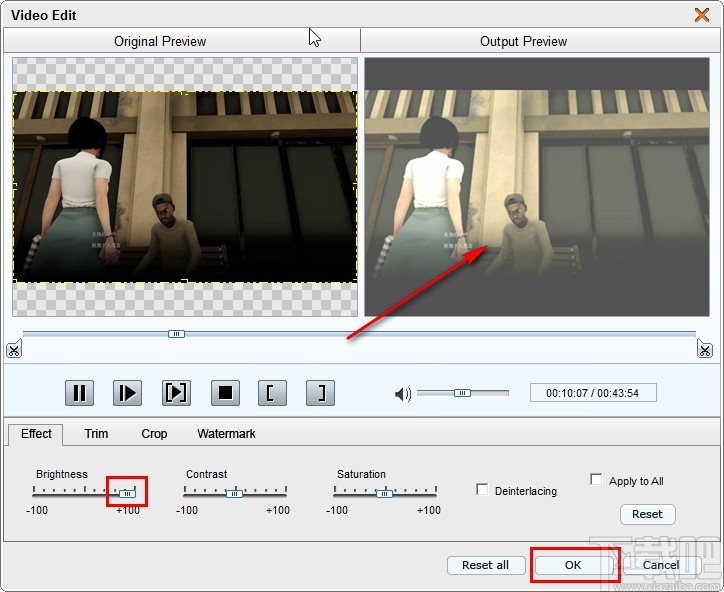
Task: Click the Saturation slider handle
Action: click(384, 494)
